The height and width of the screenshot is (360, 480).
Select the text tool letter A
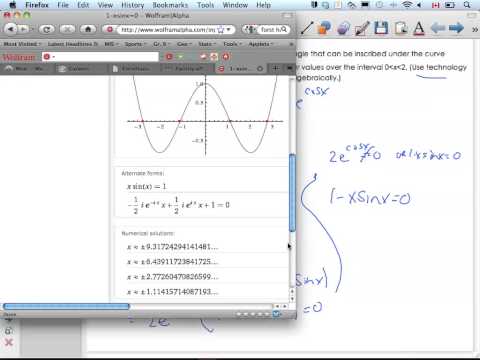click(x=419, y=28)
